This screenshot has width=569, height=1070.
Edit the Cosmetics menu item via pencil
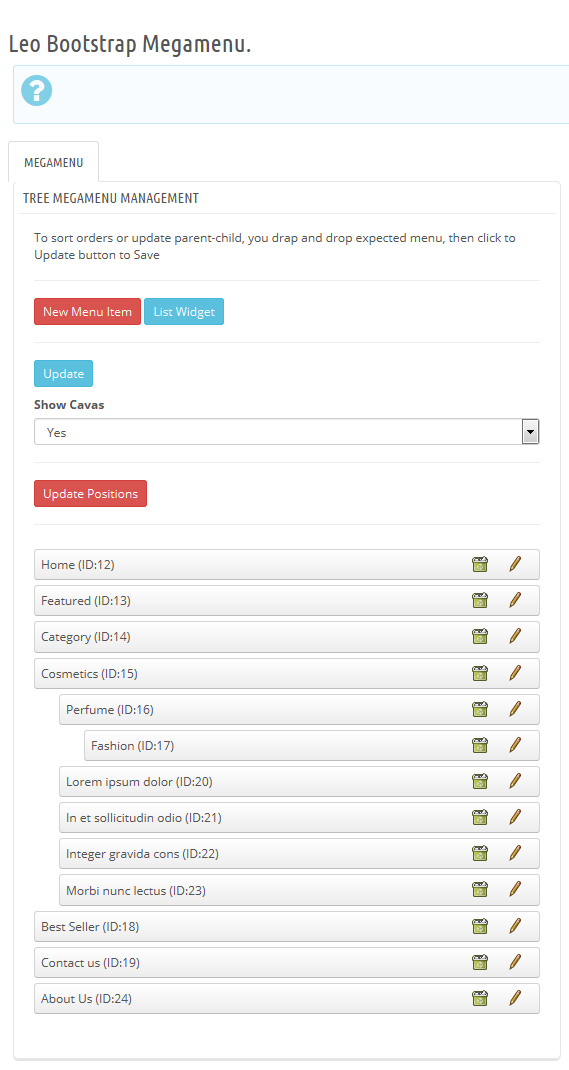(515, 674)
